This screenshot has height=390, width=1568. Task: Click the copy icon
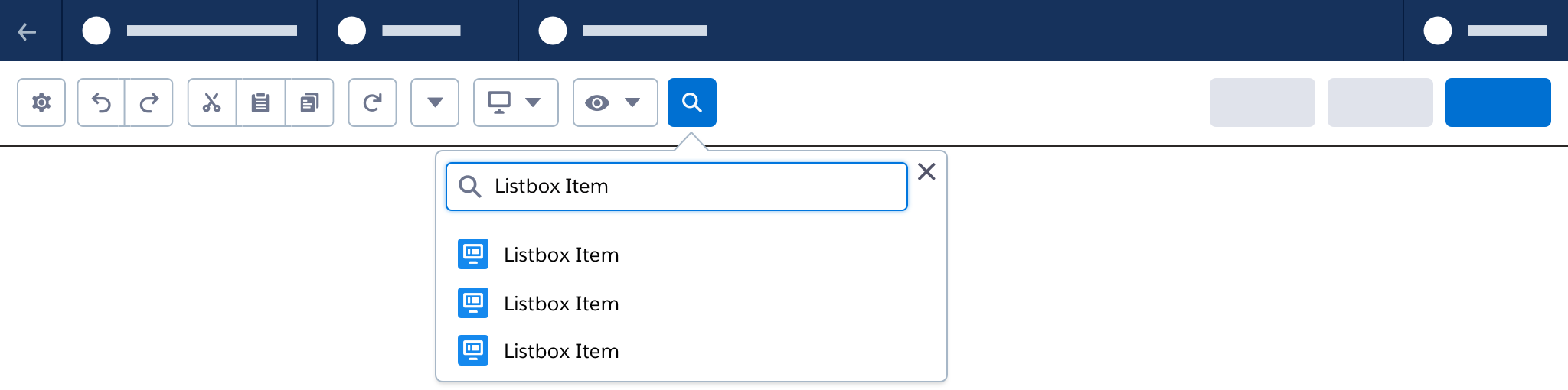pyautogui.click(x=309, y=102)
